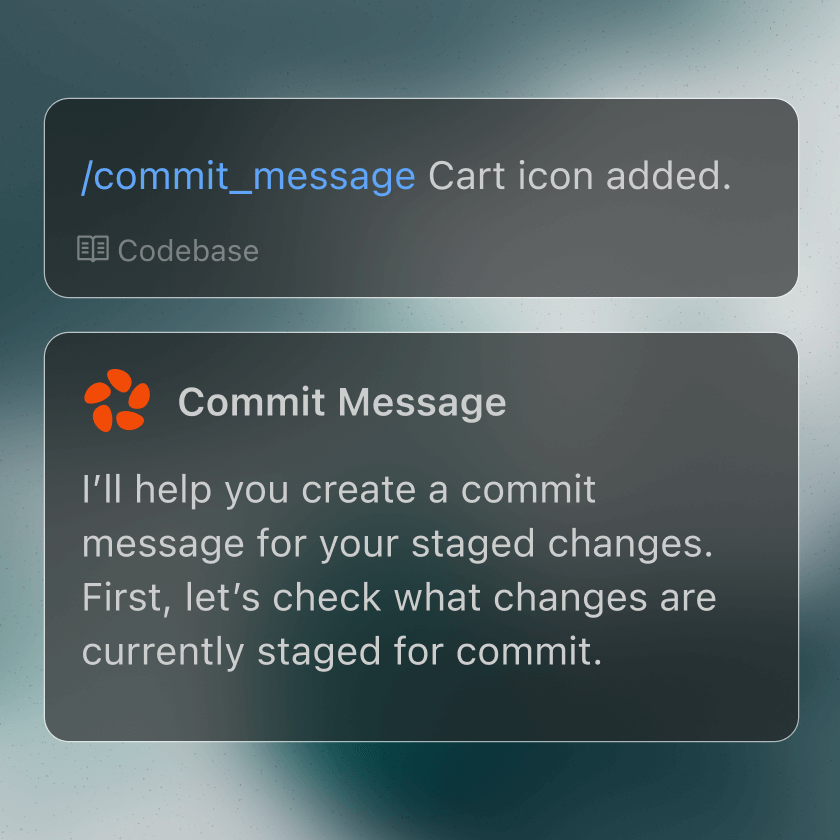Click the "Cart icon added." prompt text
Viewport: 840px width, 840px height.
[x=580, y=176]
